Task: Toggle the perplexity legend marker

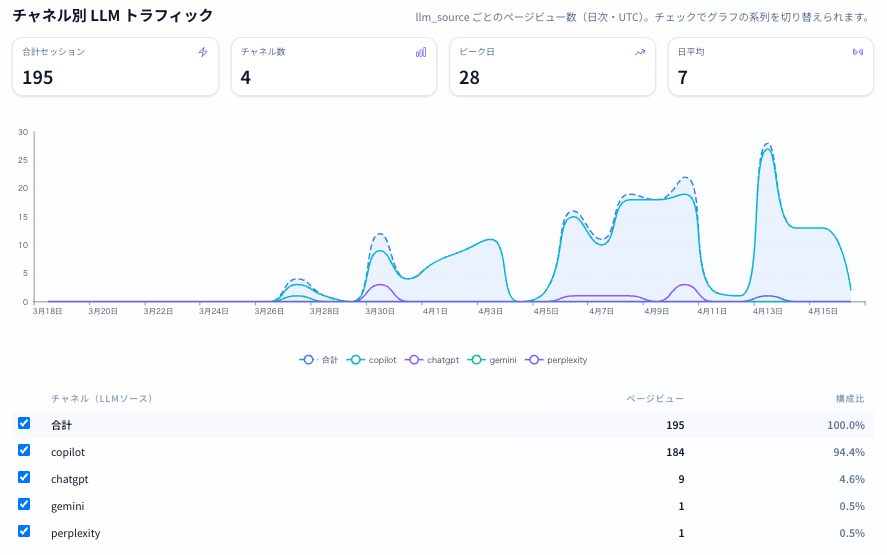Action: pyautogui.click(x=534, y=360)
